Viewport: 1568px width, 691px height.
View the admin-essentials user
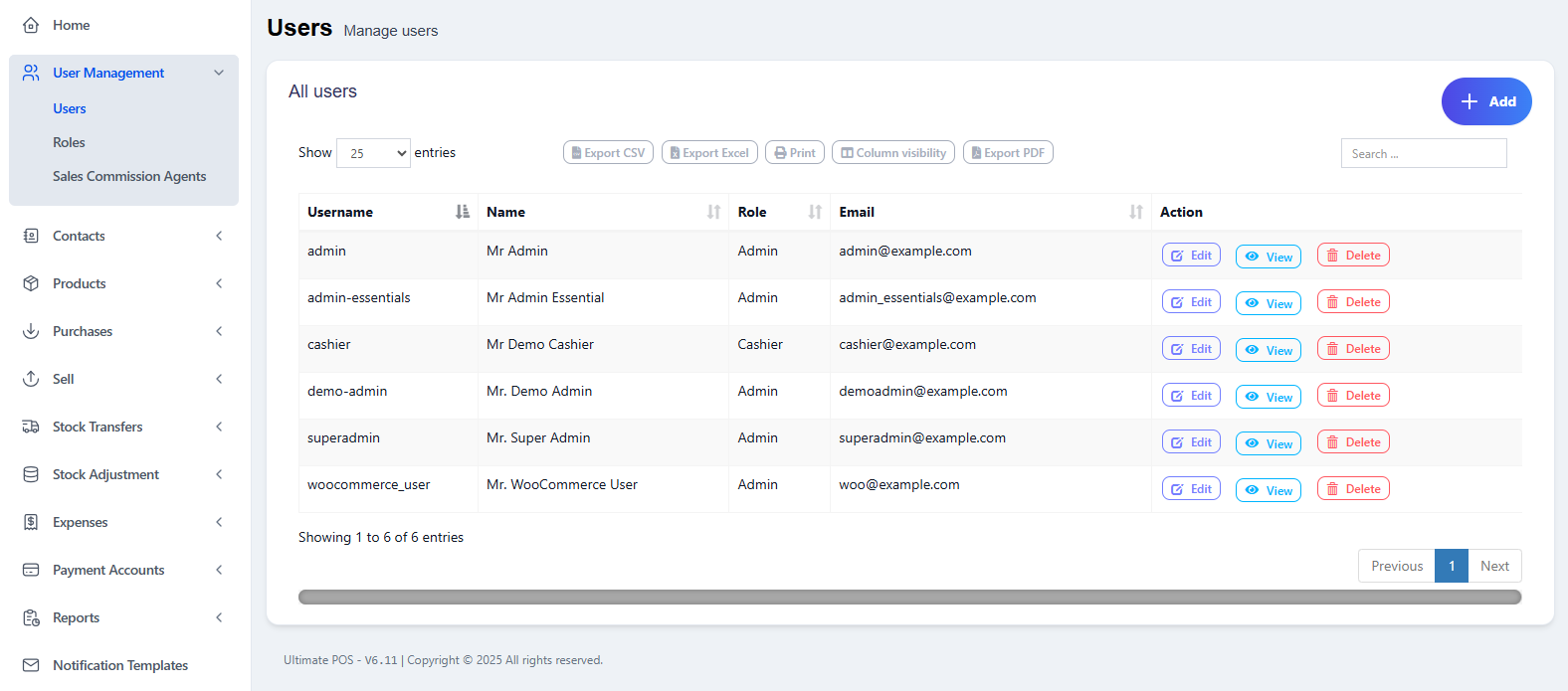coord(1269,303)
